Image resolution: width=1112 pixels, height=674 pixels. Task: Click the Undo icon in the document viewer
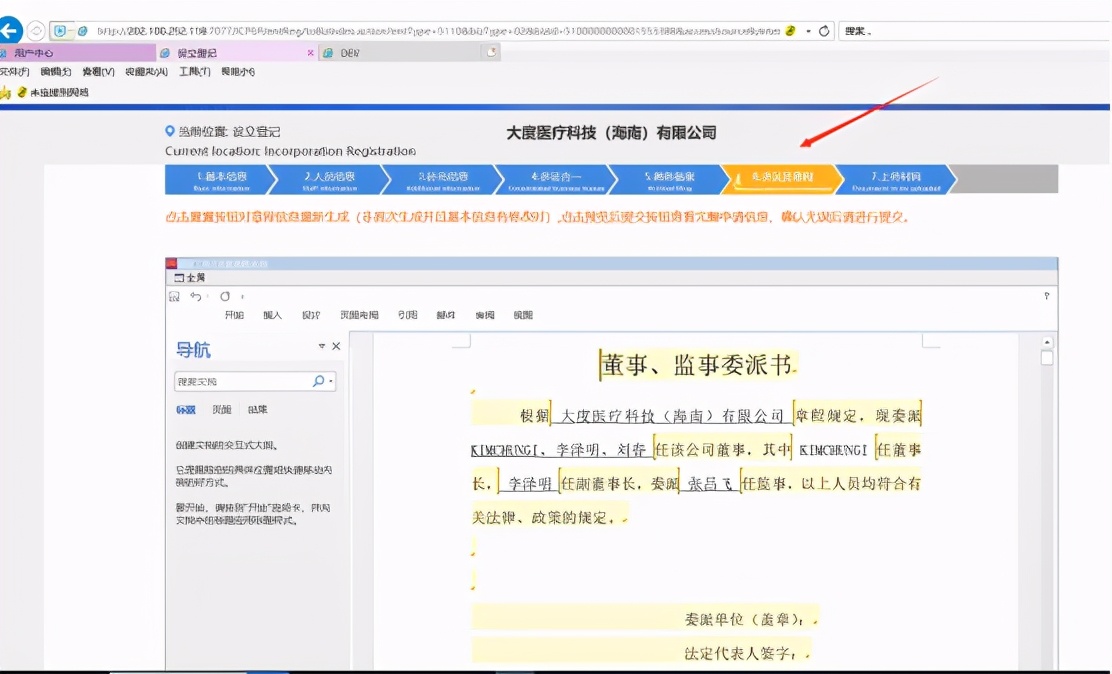(196, 295)
